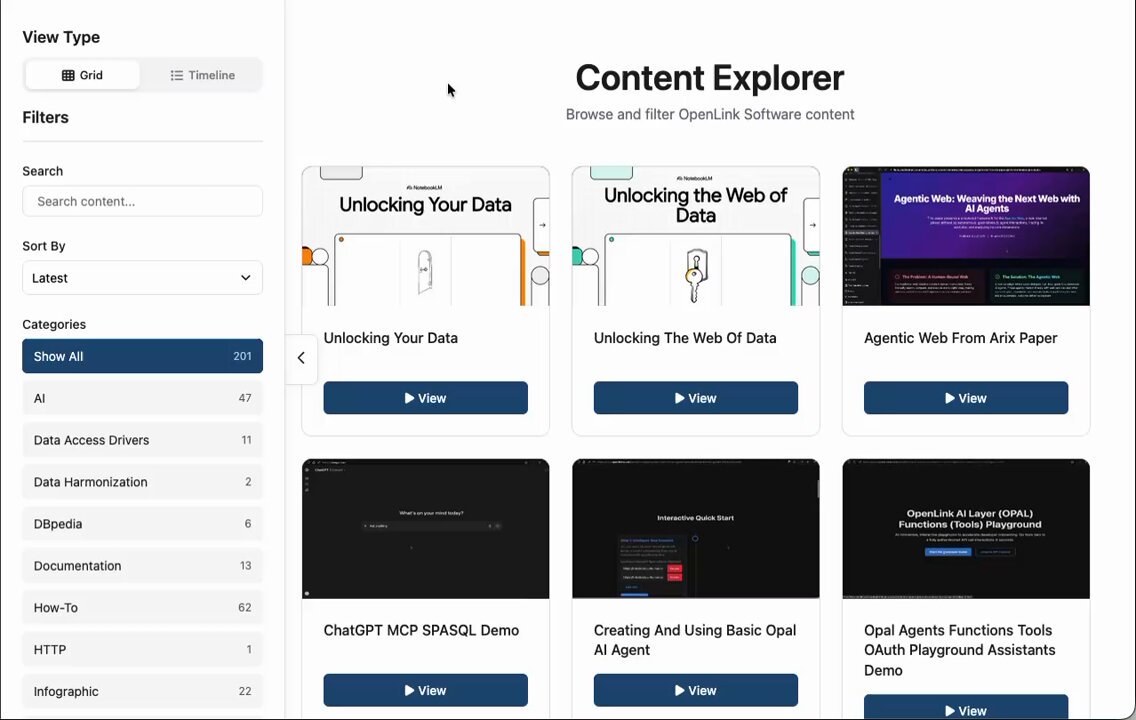The image size is (1136, 720).
Task: View the Agentic Web From Arix Paper item
Action: tap(966, 398)
